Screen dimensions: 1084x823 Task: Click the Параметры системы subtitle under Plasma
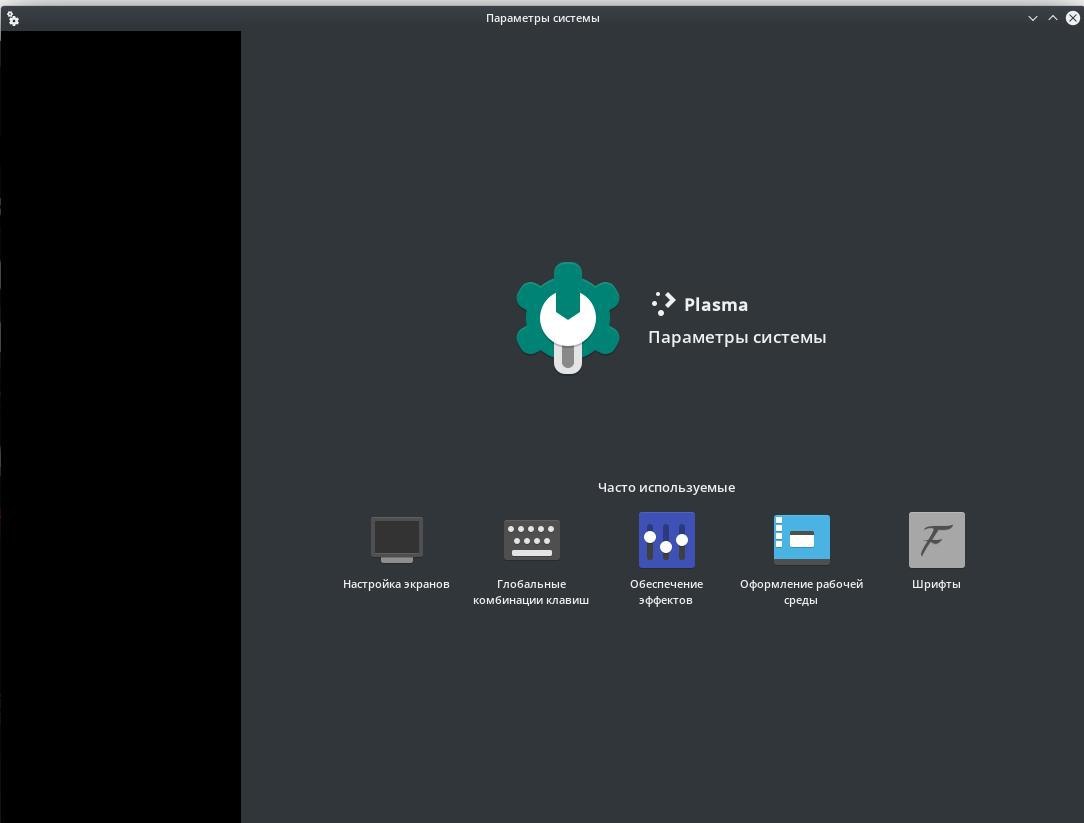pos(737,337)
